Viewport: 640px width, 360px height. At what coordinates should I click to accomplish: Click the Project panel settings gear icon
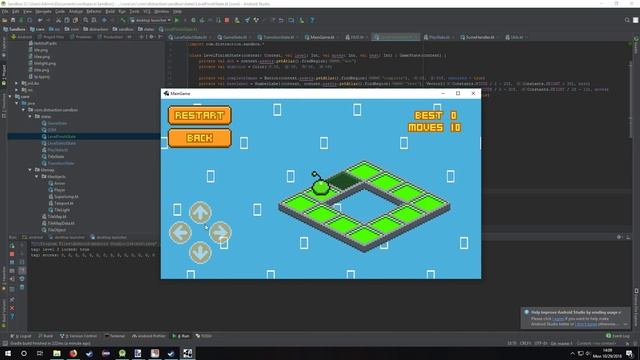[151, 37]
